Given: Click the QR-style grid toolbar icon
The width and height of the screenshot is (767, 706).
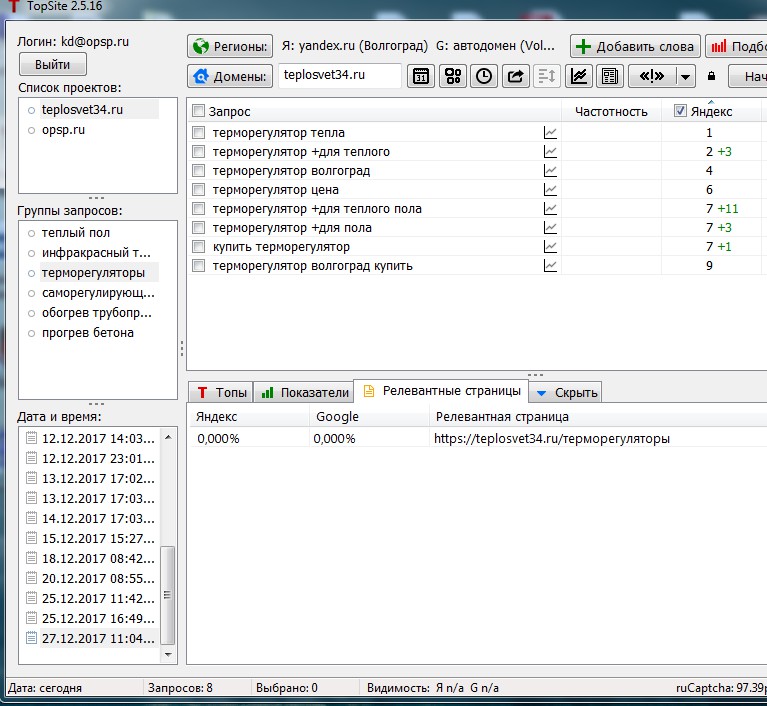Looking at the screenshot, I should tap(452, 76).
